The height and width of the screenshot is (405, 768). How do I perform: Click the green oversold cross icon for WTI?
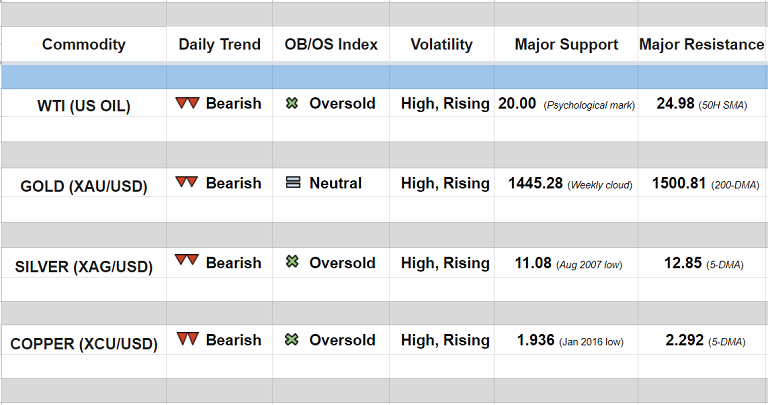tap(292, 103)
